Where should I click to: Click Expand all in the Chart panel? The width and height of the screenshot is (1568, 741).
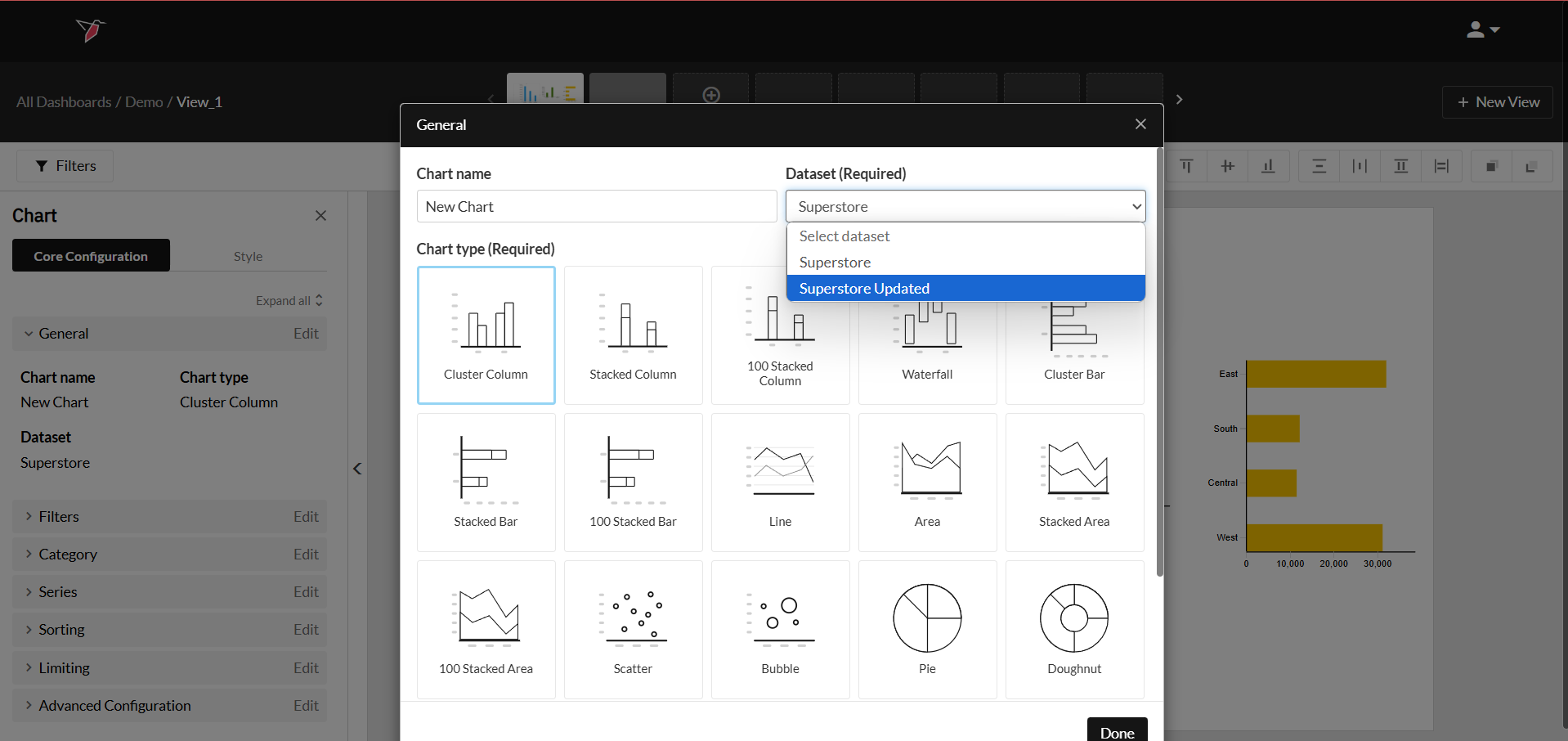[289, 300]
